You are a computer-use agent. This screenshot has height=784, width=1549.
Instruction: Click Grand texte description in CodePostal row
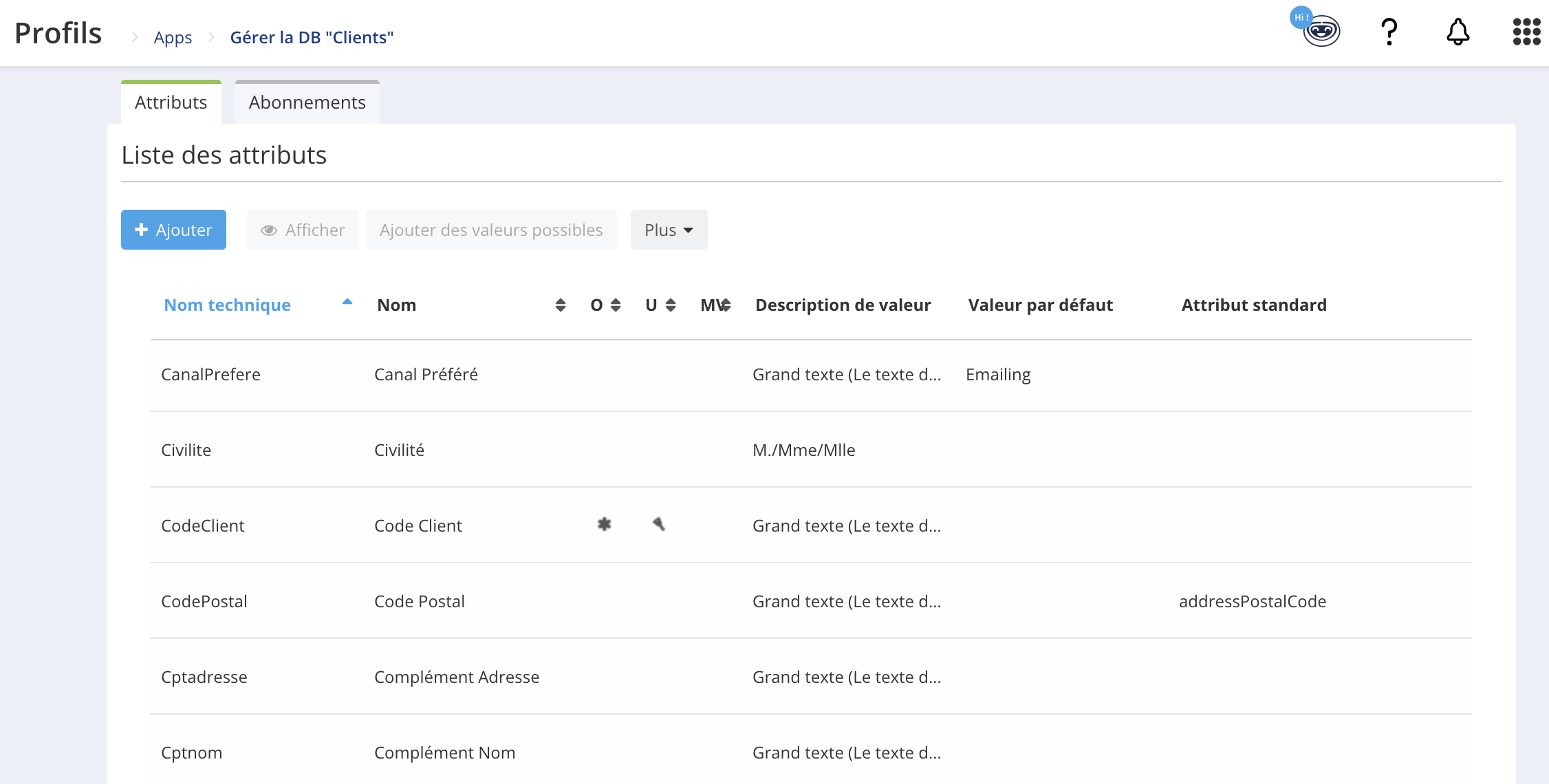(x=847, y=601)
